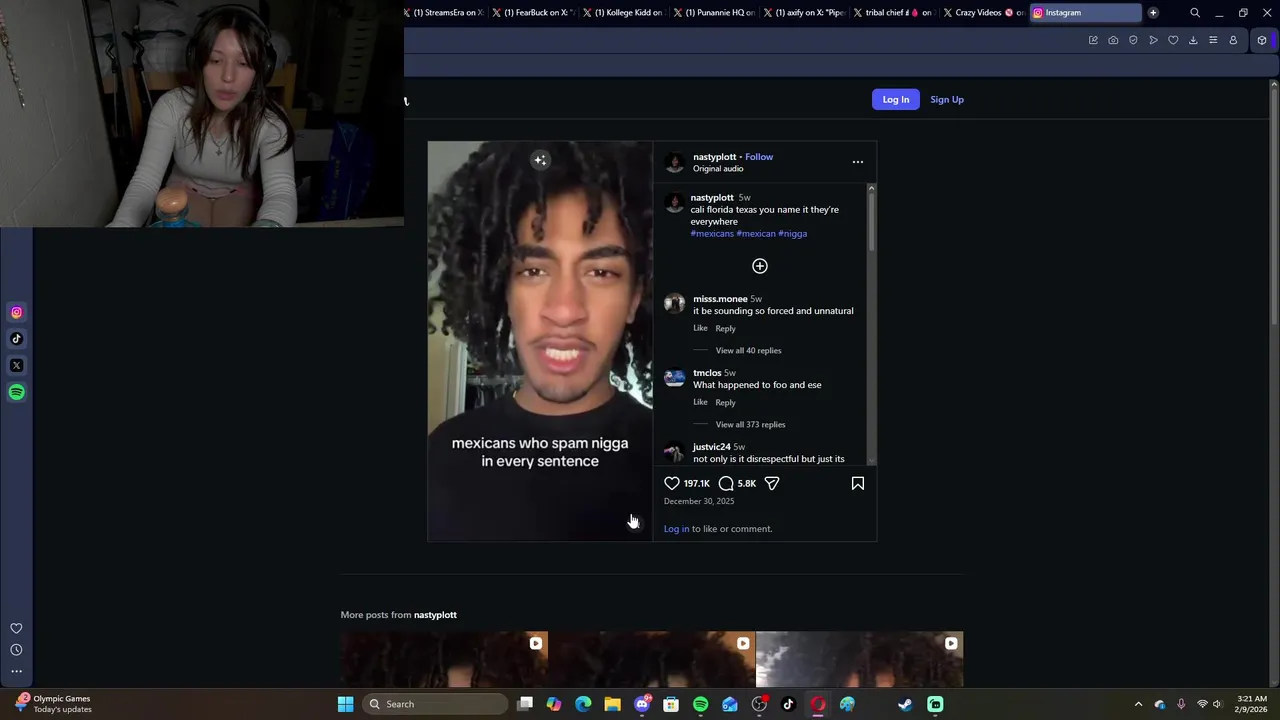Switch to the StreamsEra on X tab
Image resolution: width=1280 pixels, height=720 pixels.
tap(444, 13)
